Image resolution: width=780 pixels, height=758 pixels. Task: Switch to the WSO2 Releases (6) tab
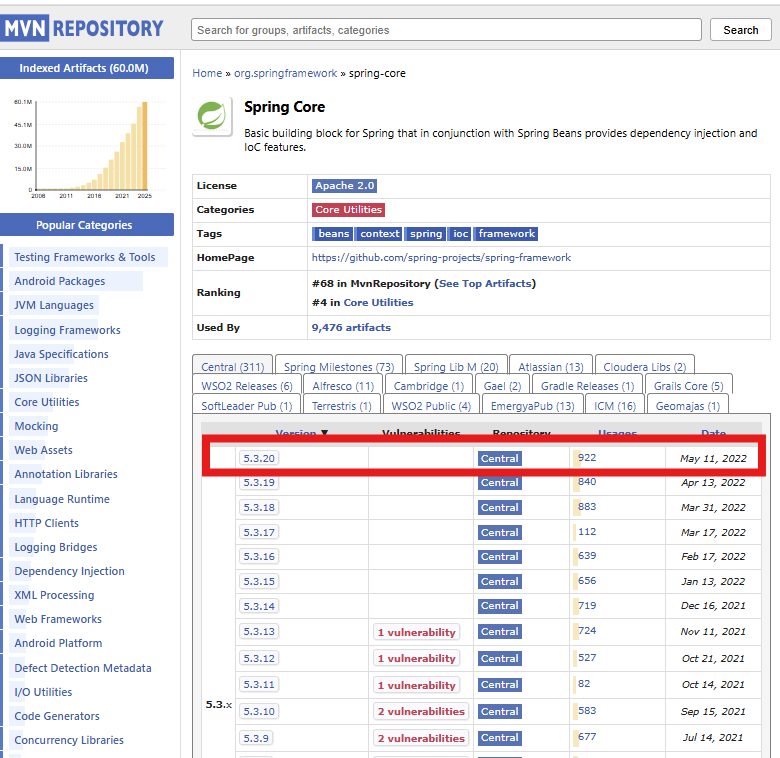click(247, 386)
